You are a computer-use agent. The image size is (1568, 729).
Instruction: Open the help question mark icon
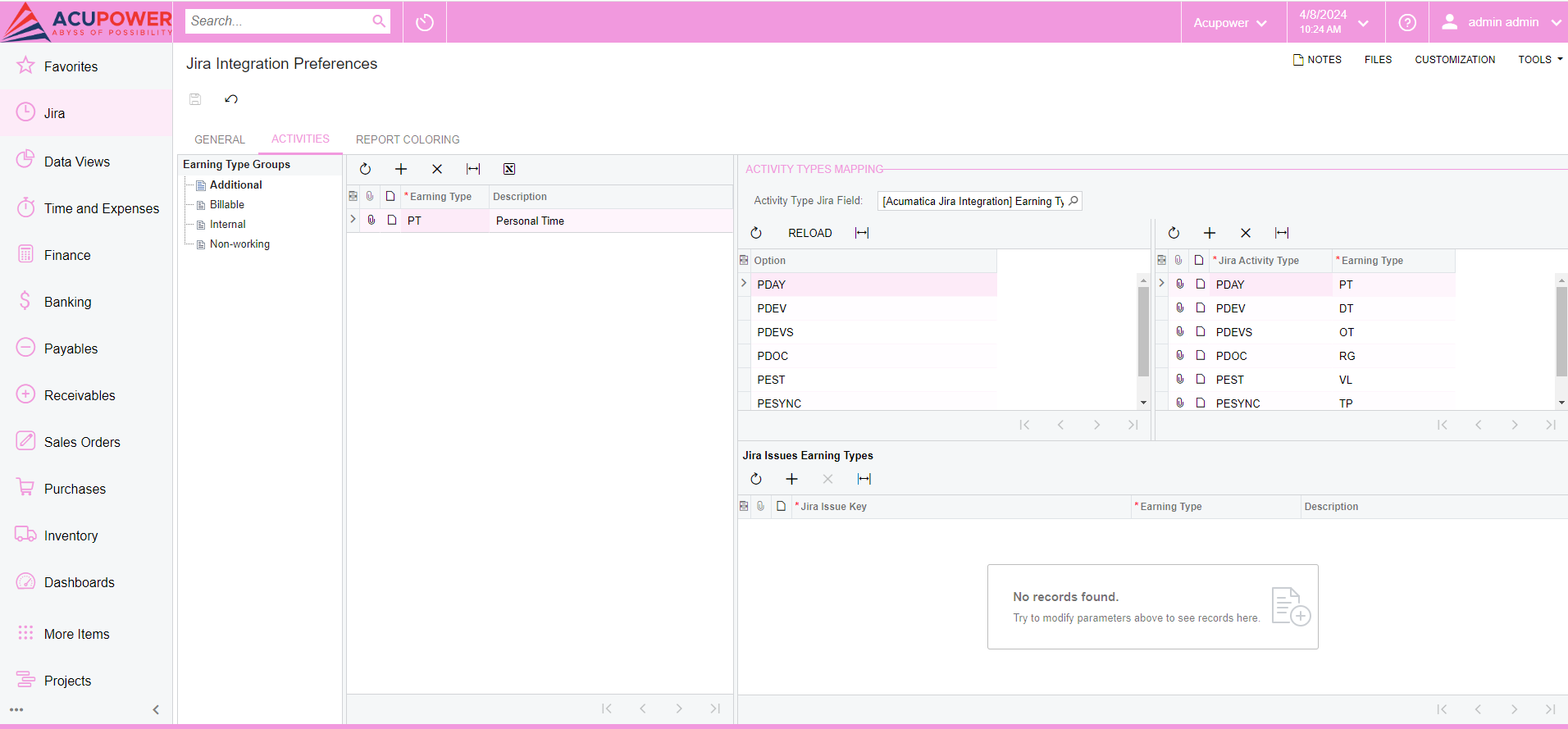coord(1407,22)
